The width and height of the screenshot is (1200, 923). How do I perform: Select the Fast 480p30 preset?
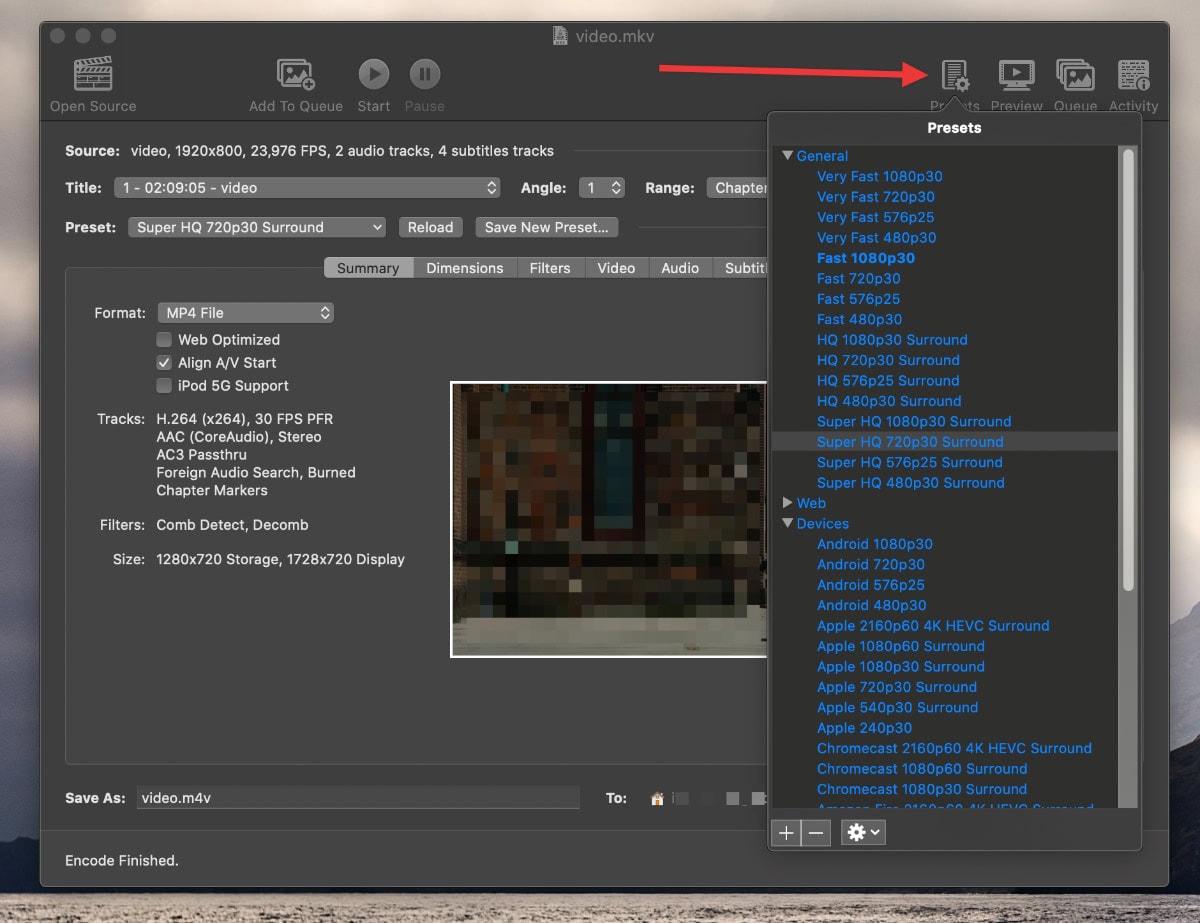860,320
